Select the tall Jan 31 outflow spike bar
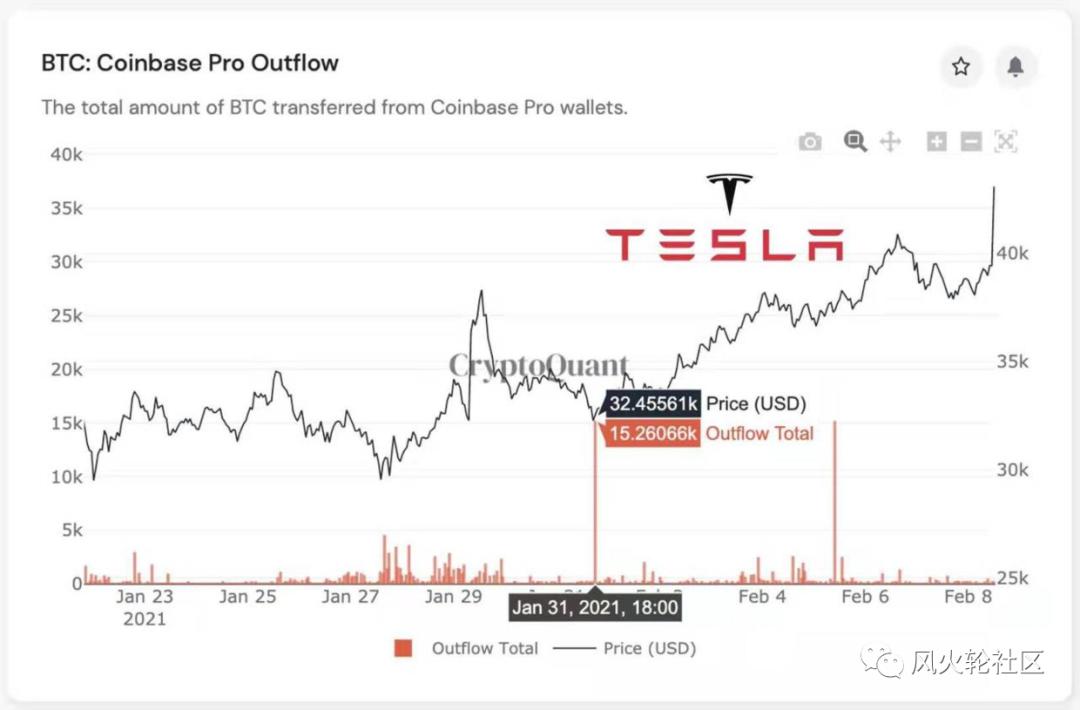 tap(596, 500)
